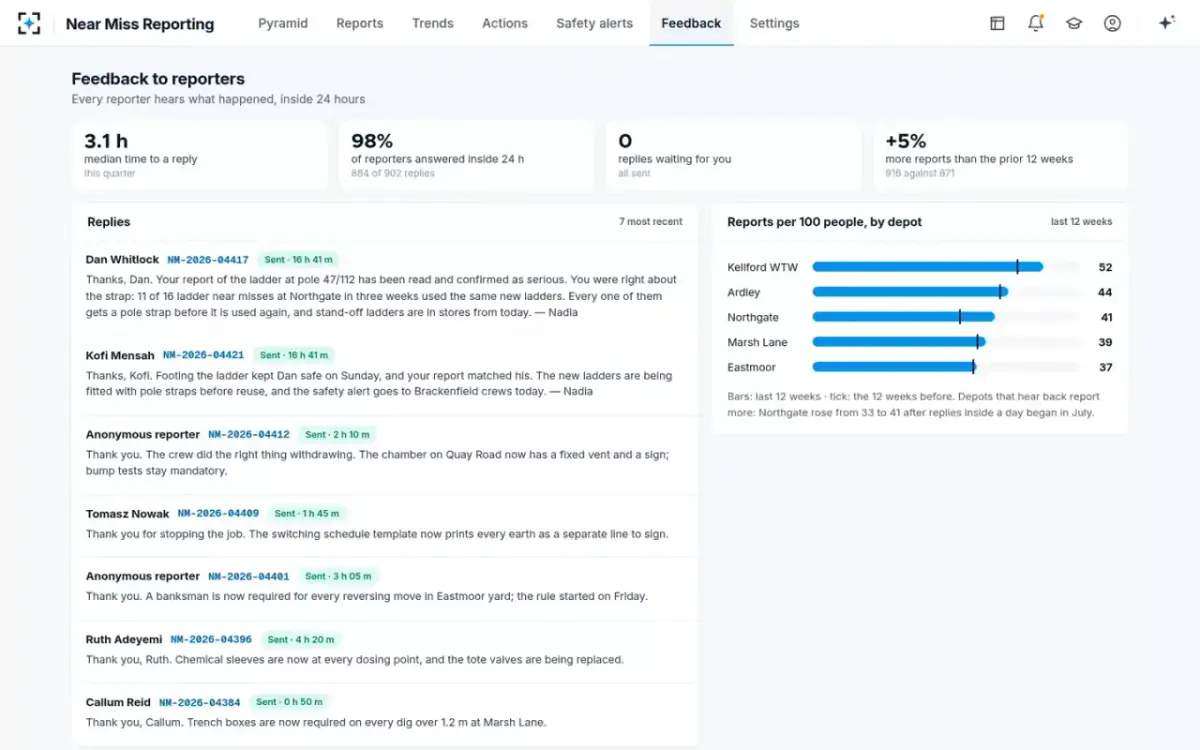Viewport: 1200px width, 750px height.
Task: Click Dan Whitlock's Sent 16 h 41 m badge
Action: point(299,260)
